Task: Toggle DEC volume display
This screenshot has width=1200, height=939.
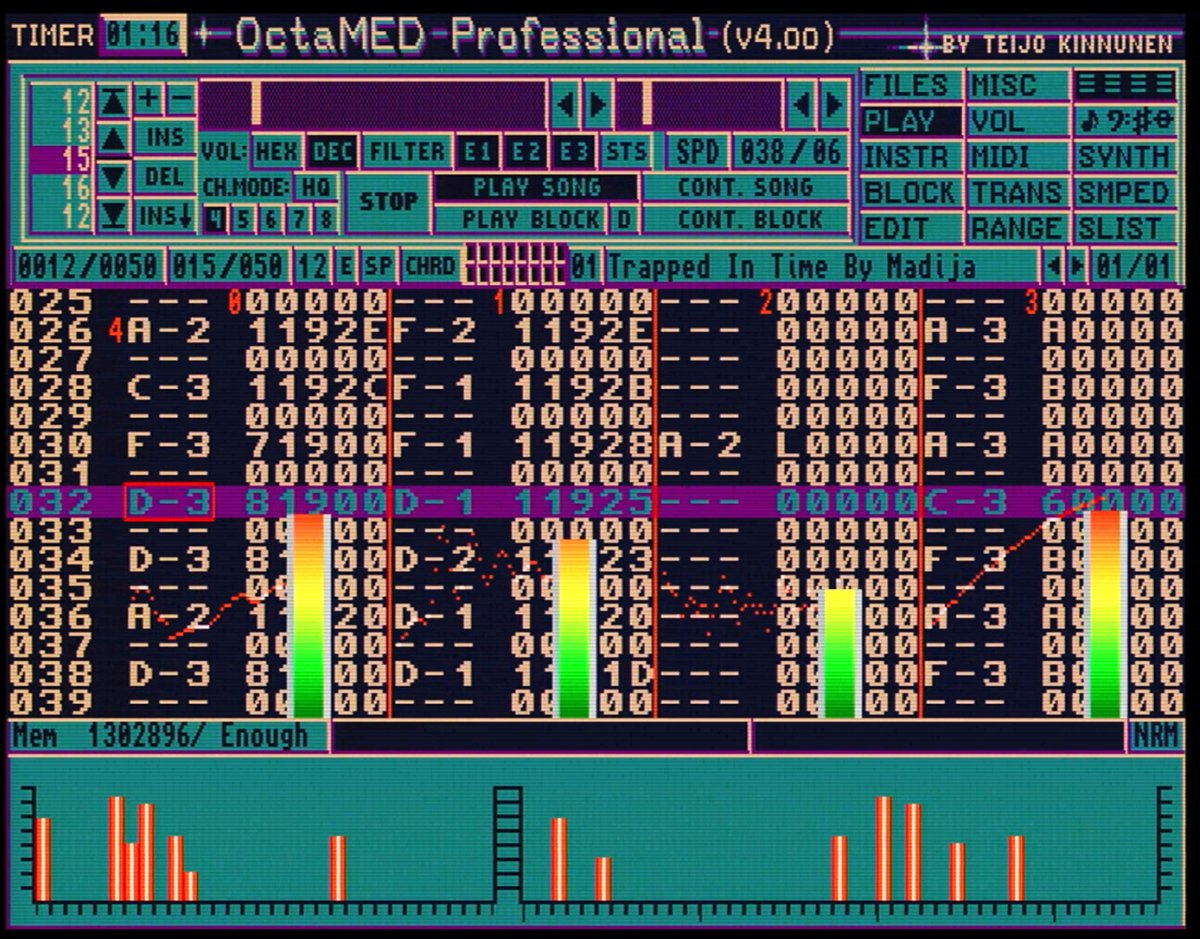Action: pyautogui.click(x=330, y=152)
